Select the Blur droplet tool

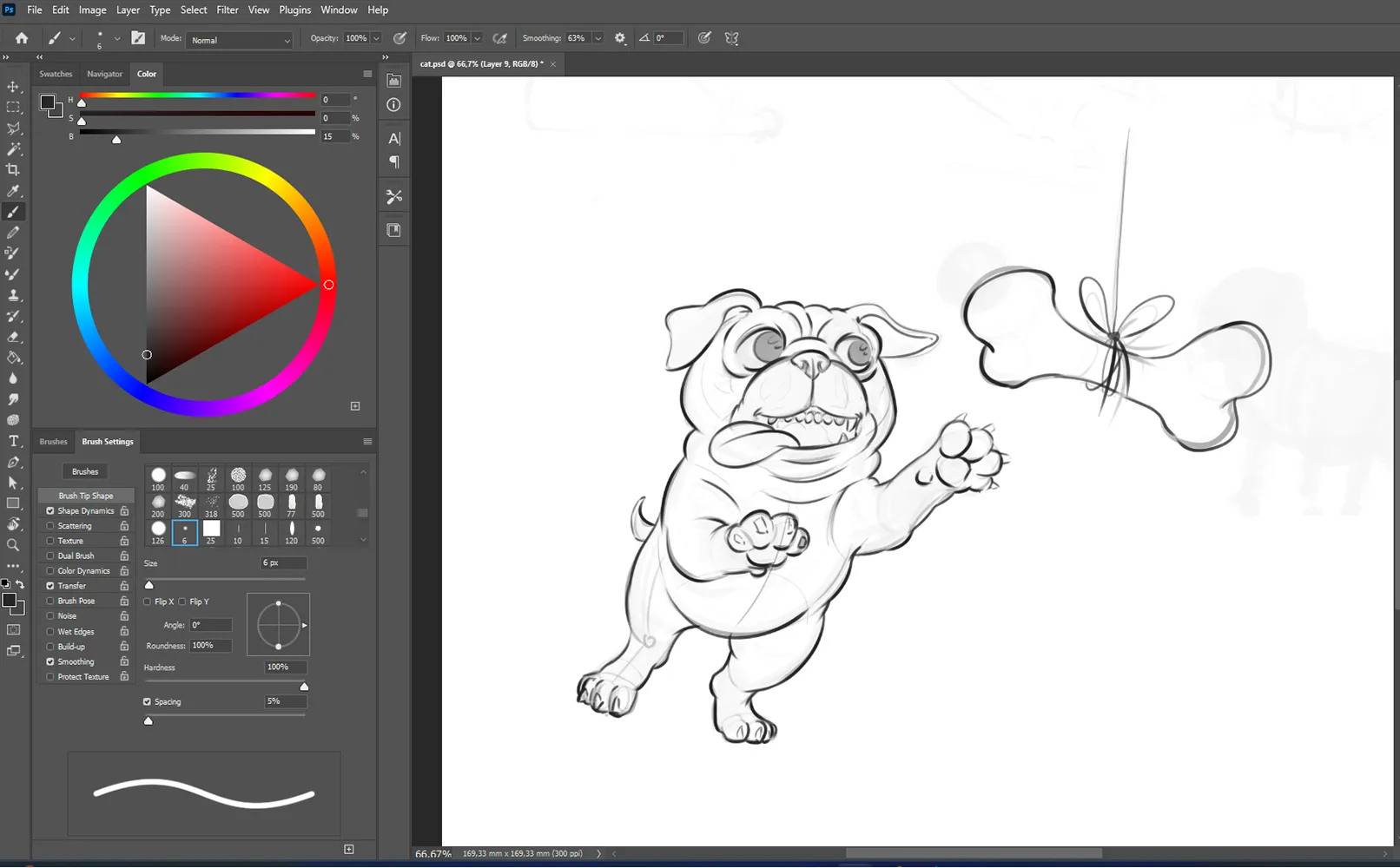pos(13,378)
